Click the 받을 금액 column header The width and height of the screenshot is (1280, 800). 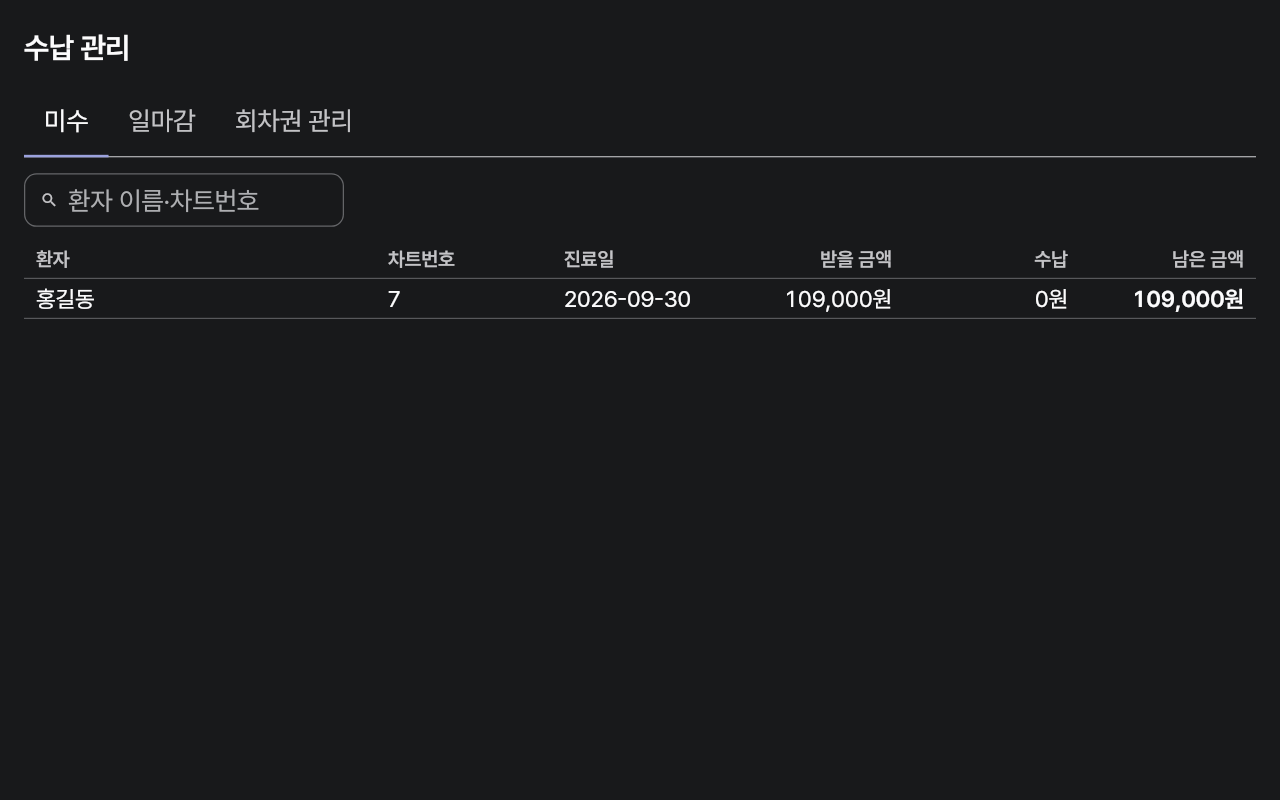pos(856,259)
